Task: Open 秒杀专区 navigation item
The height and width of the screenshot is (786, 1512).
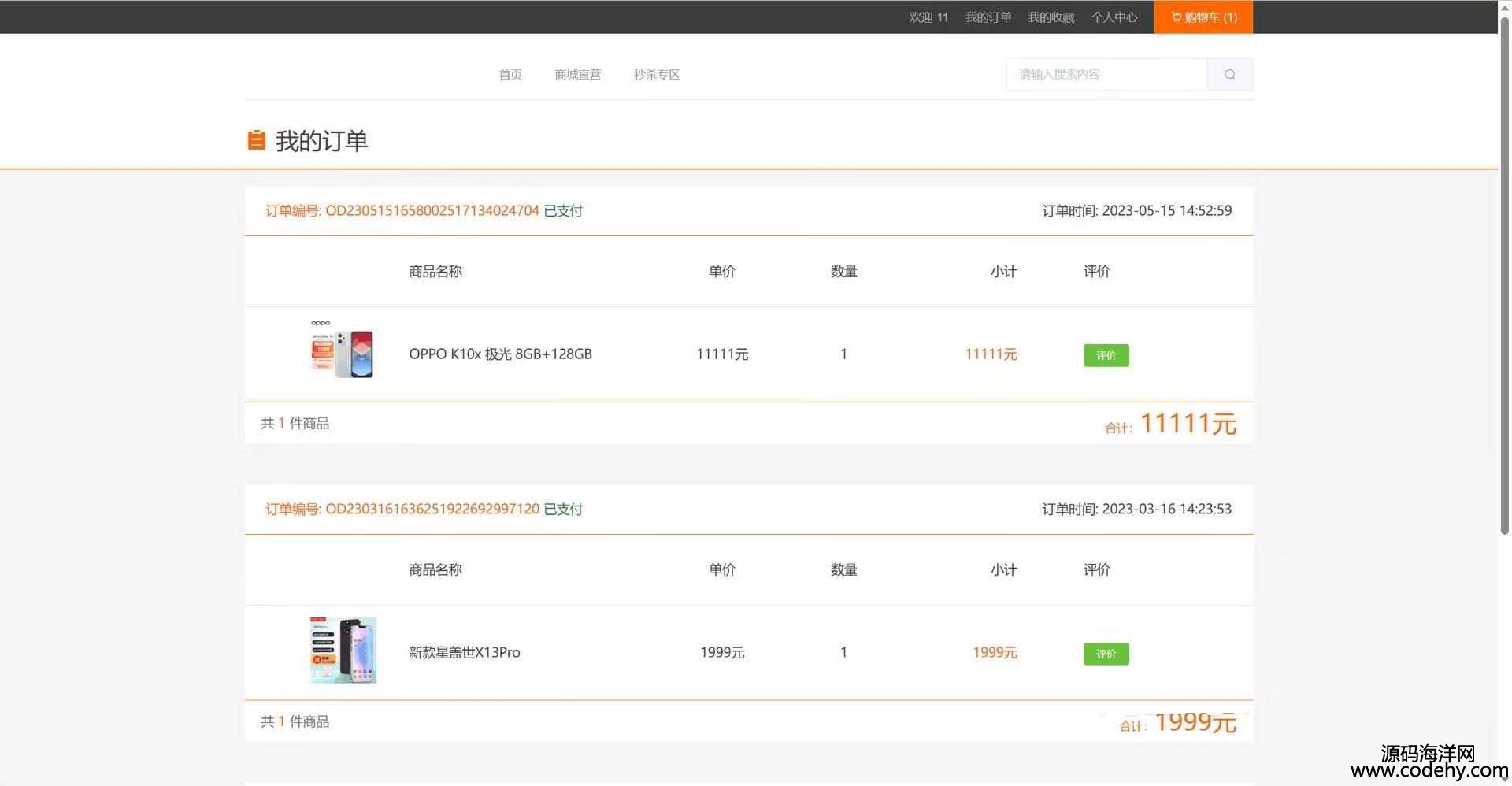Action: [x=657, y=74]
